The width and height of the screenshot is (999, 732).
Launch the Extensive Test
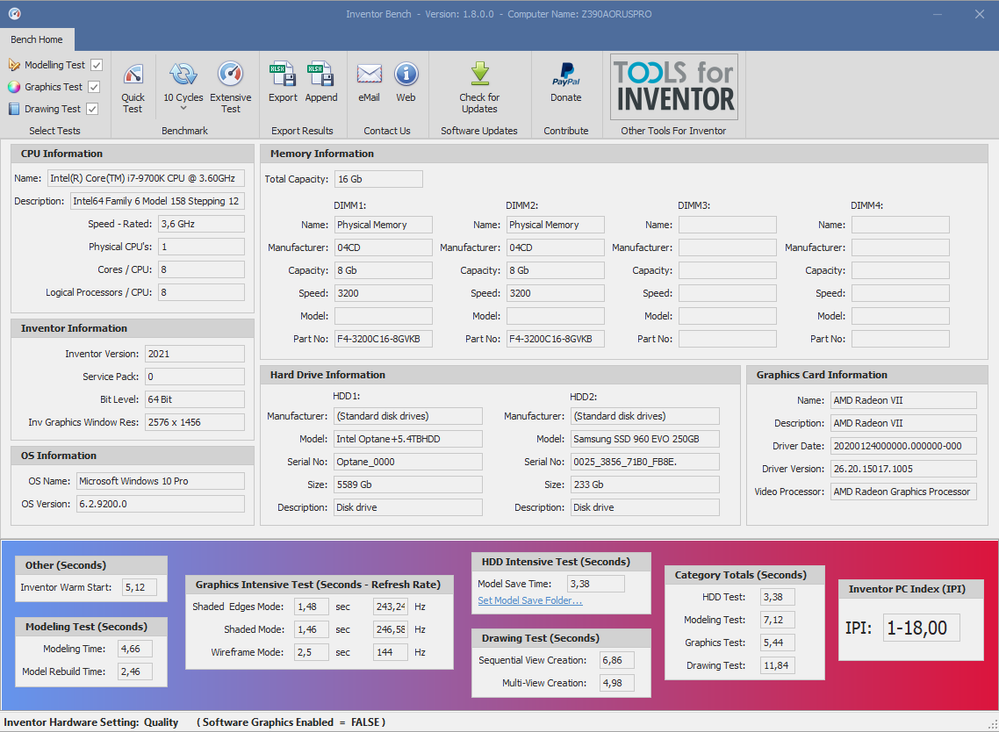230,88
